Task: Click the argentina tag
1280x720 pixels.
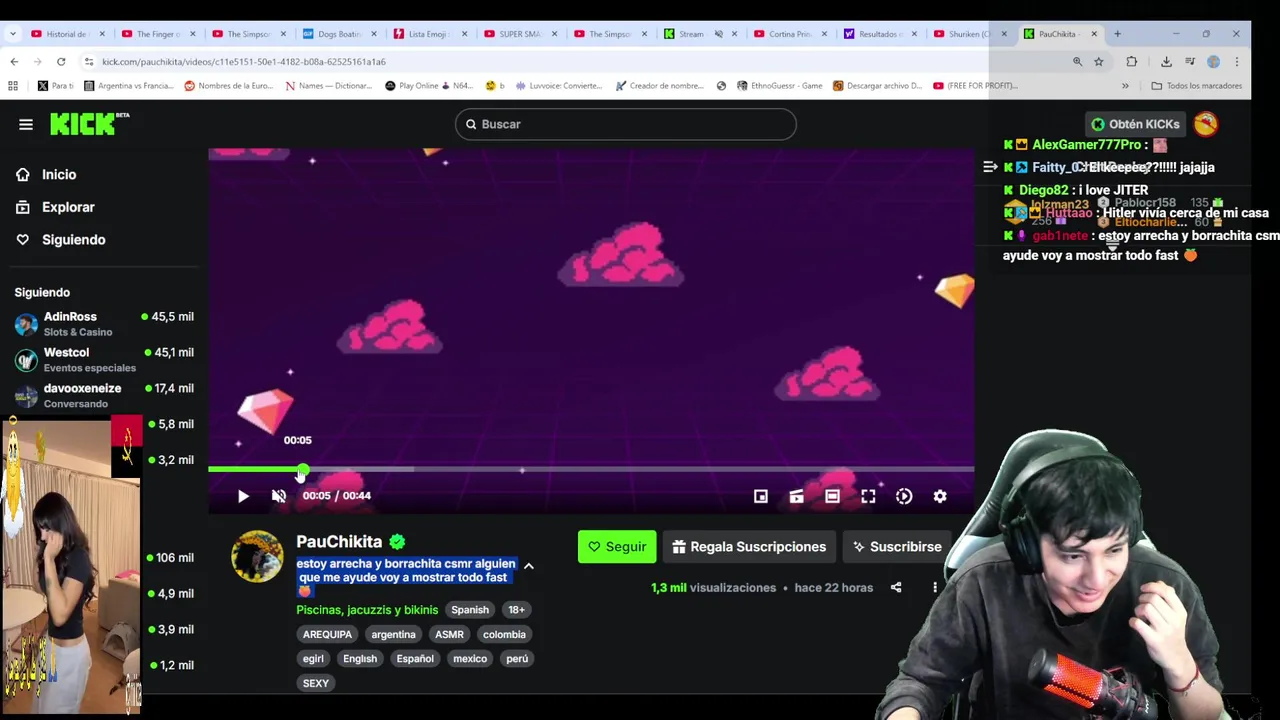Action: click(393, 634)
